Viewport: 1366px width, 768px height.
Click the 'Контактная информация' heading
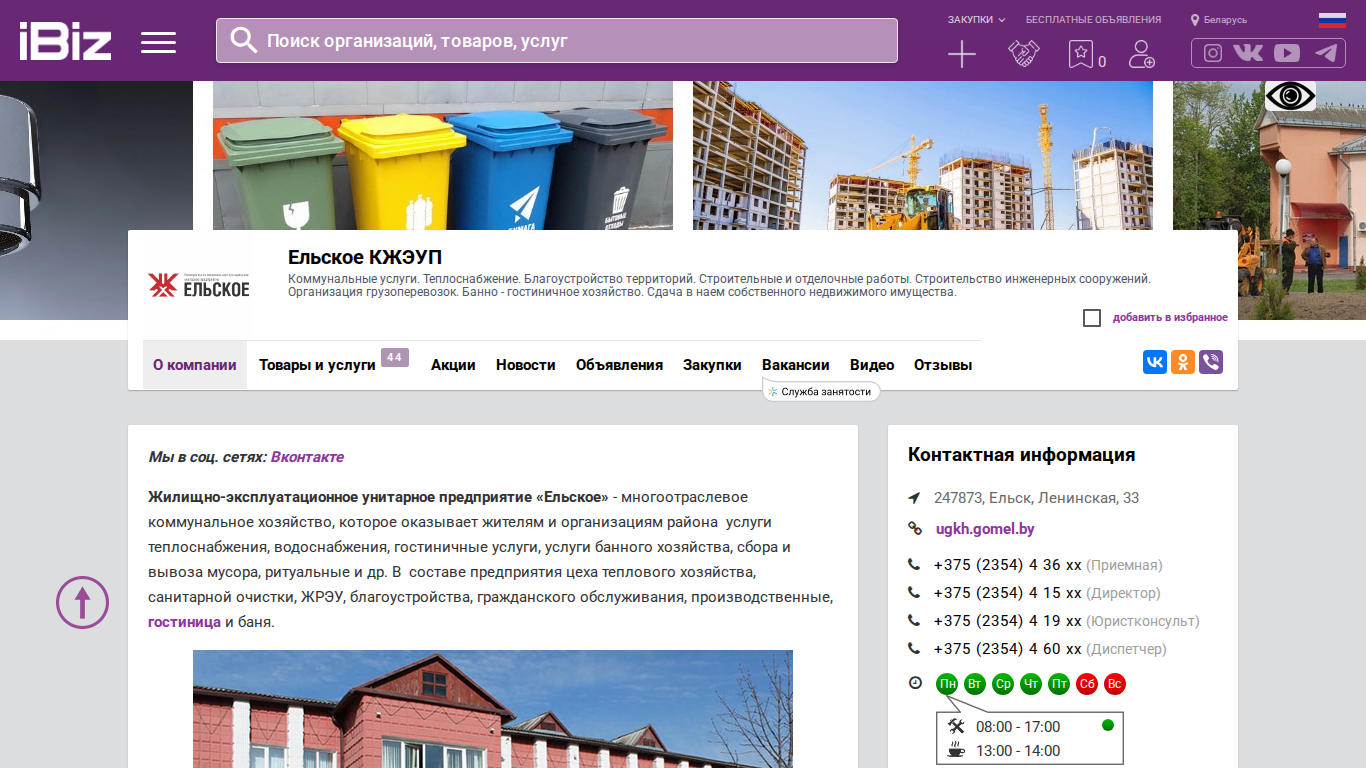point(1021,455)
